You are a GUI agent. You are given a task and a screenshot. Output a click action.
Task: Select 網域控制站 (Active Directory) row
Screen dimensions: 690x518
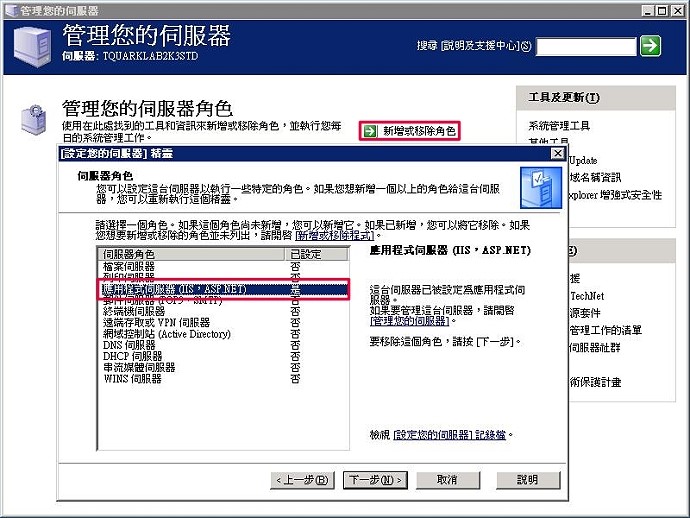223,334
